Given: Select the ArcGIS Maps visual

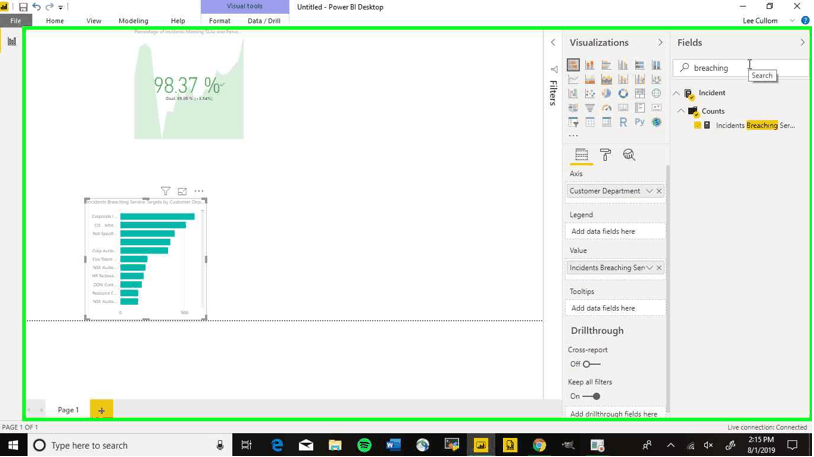Looking at the screenshot, I should point(656,122).
